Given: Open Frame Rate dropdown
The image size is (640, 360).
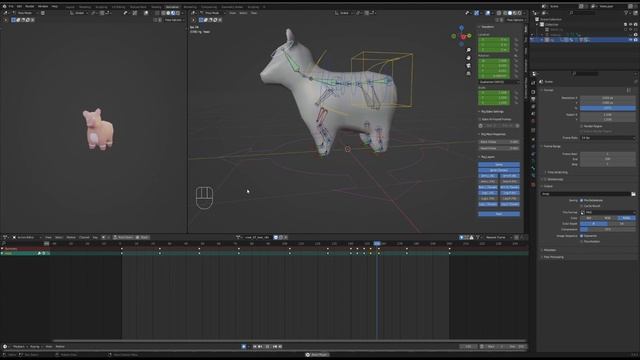Looking at the screenshot, I should point(608,138).
